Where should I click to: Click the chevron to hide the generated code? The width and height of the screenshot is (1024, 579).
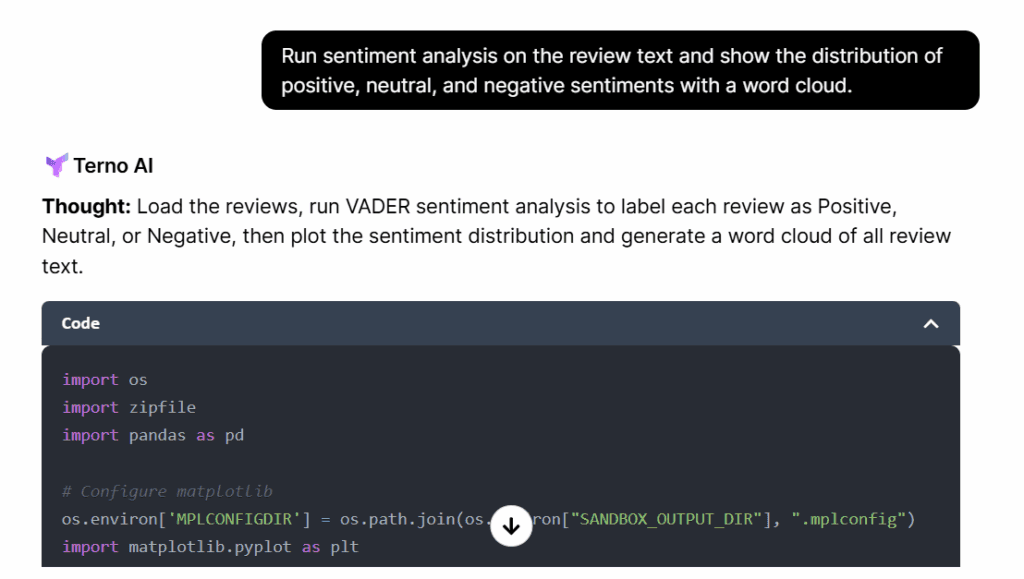pos(930,323)
